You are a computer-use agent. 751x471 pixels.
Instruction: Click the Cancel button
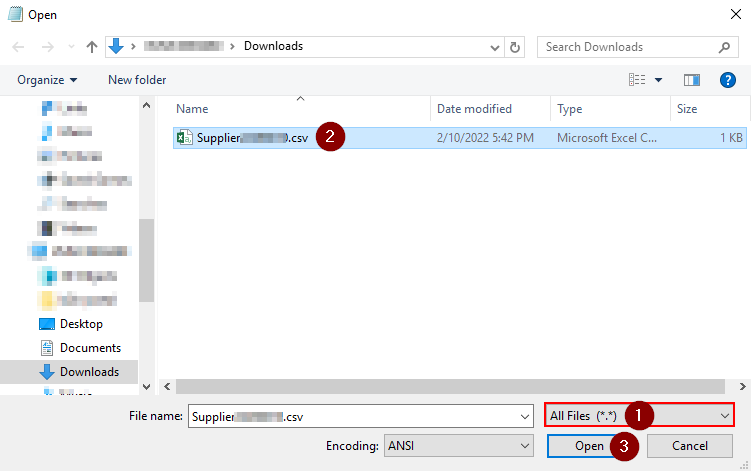point(689,445)
